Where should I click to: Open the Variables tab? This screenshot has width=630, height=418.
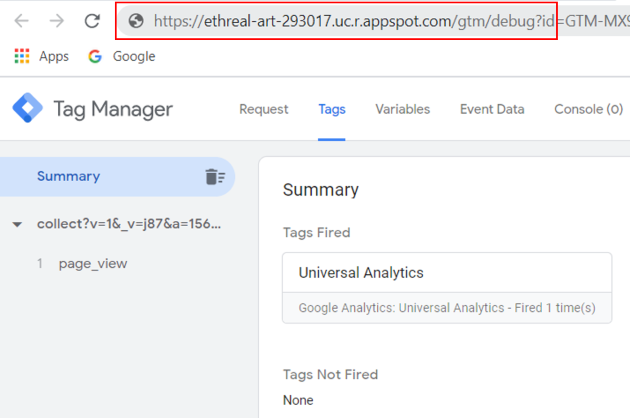403,109
